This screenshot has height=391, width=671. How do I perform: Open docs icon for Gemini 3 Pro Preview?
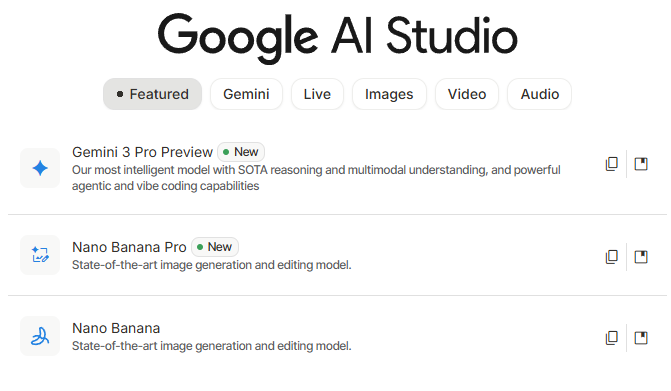(641, 164)
